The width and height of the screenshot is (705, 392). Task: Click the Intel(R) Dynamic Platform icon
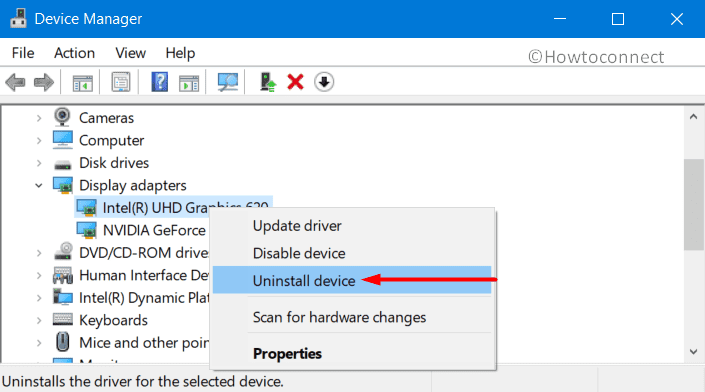(x=62, y=297)
